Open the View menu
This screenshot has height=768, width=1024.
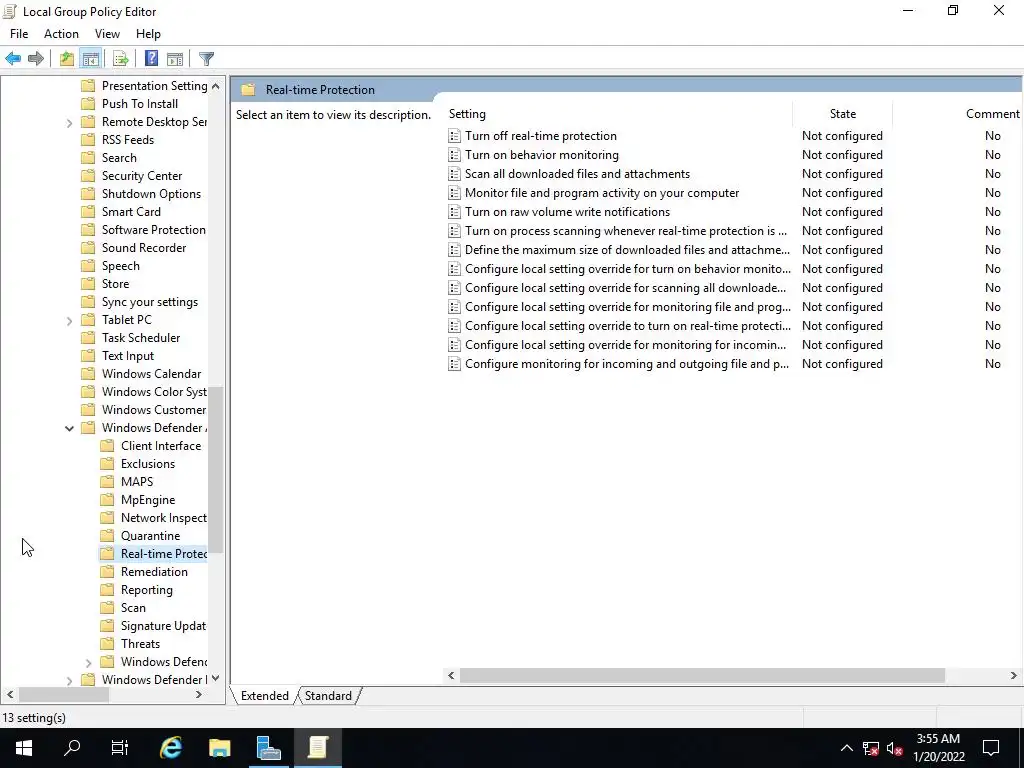(107, 34)
